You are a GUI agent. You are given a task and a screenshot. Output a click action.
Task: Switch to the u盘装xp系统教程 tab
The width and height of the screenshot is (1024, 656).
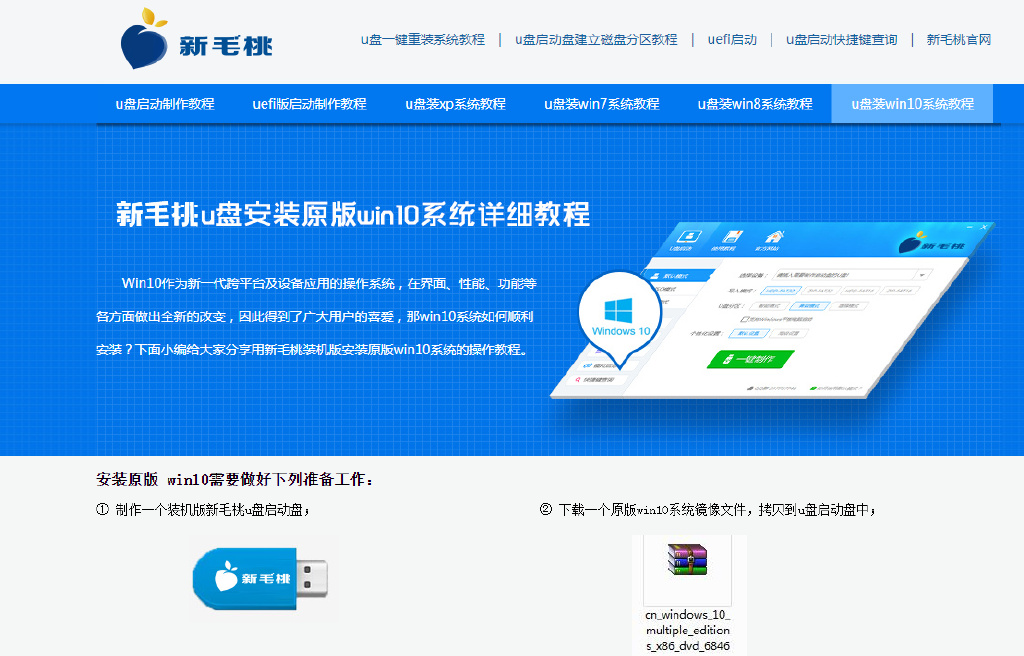[x=455, y=103]
